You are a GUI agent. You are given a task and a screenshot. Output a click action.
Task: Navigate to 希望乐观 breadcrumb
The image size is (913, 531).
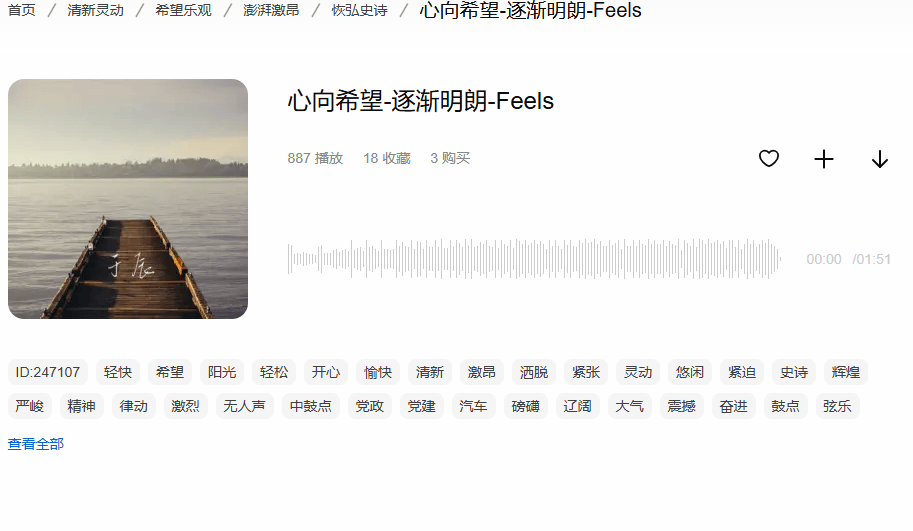pyautogui.click(x=183, y=10)
